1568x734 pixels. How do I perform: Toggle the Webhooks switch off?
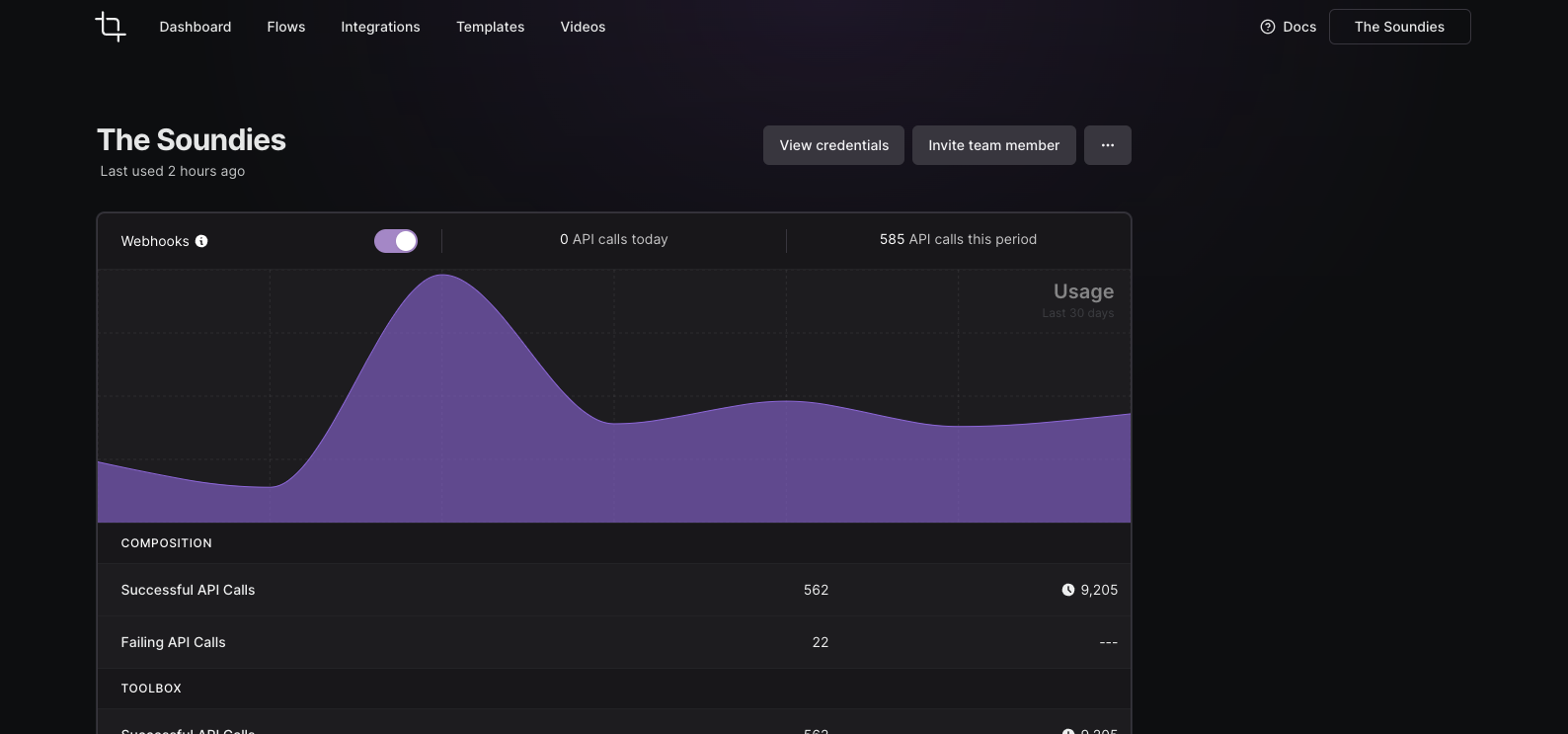396,241
